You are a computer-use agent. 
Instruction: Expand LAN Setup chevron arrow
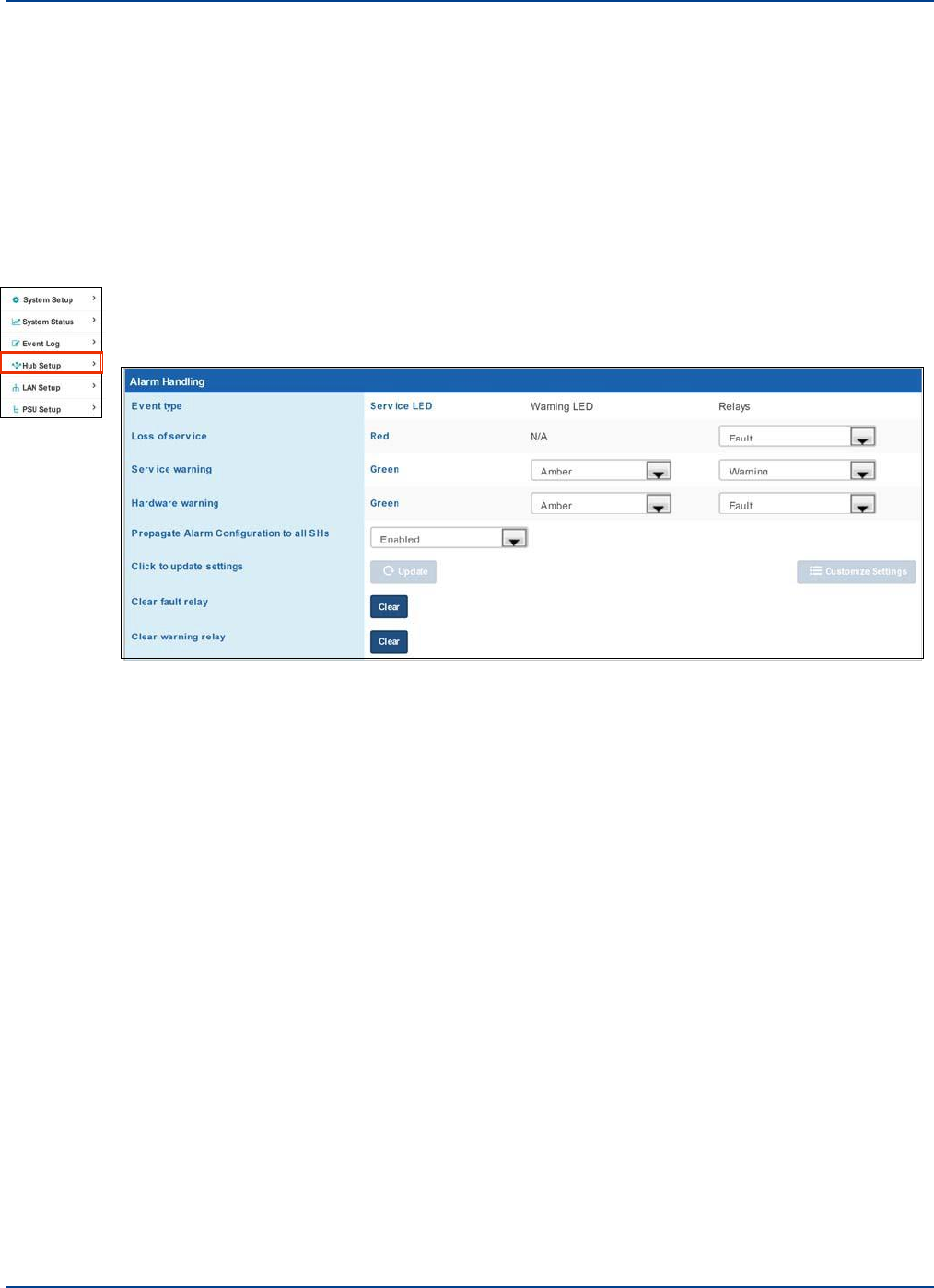coord(94,386)
